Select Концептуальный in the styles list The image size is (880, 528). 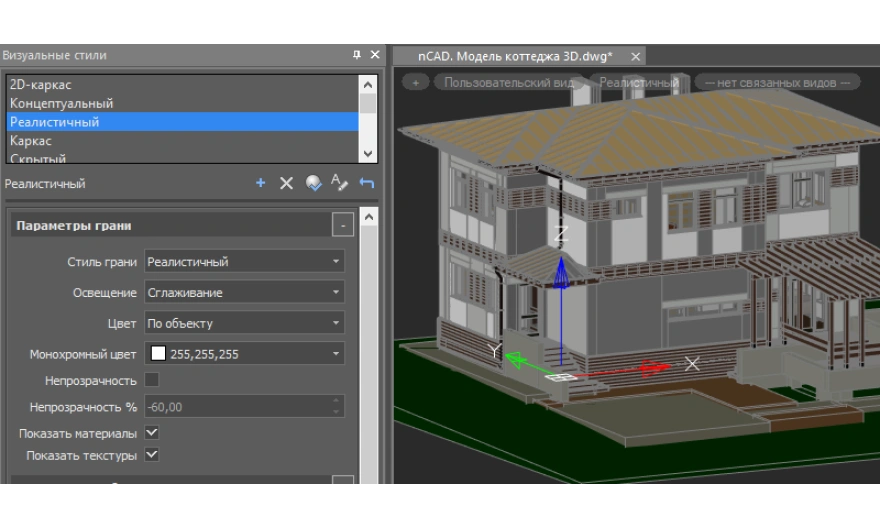(62, 104)
